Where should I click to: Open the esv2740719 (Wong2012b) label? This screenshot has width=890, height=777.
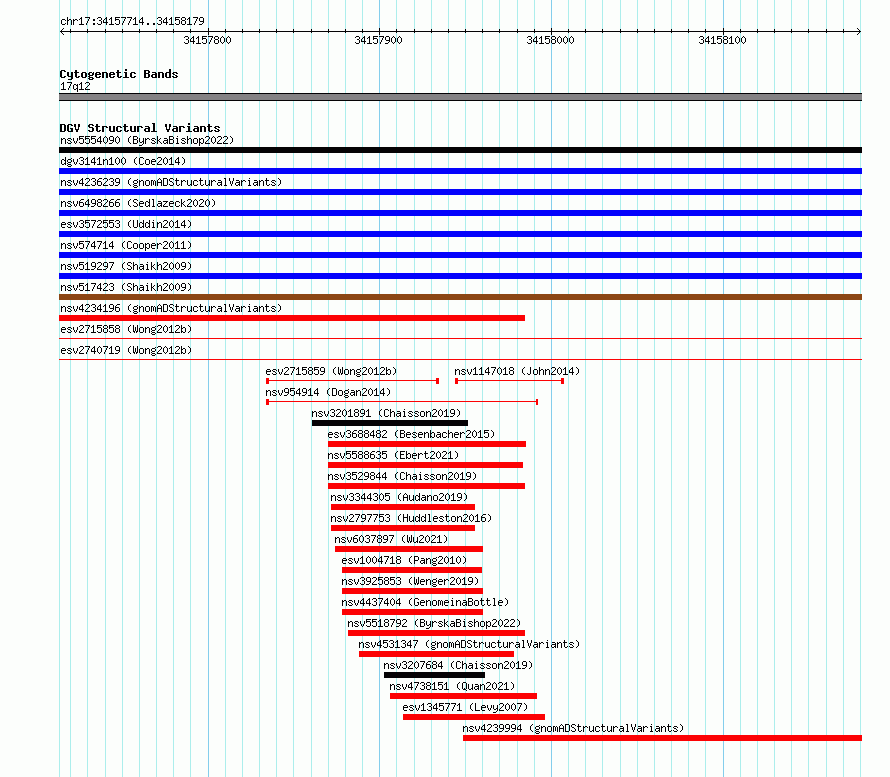click(x=126, y=350)
